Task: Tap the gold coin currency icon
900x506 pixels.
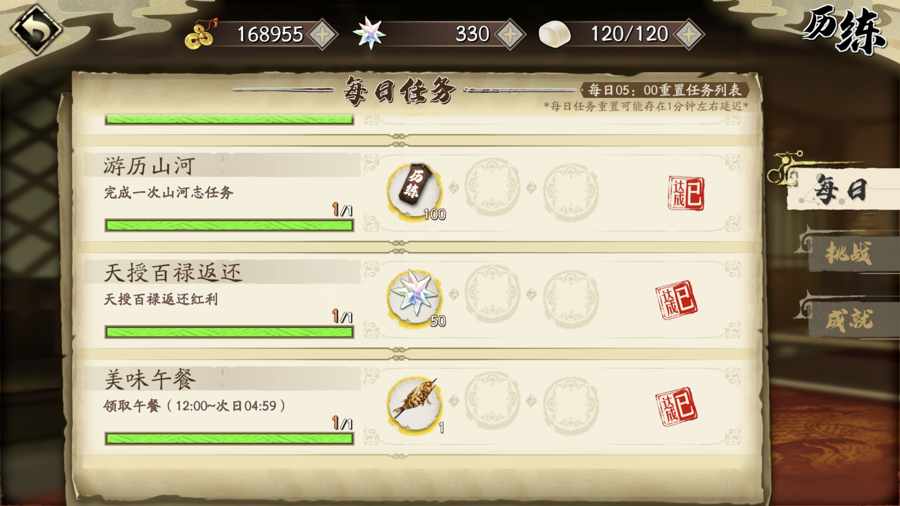Action: point(200,35)
